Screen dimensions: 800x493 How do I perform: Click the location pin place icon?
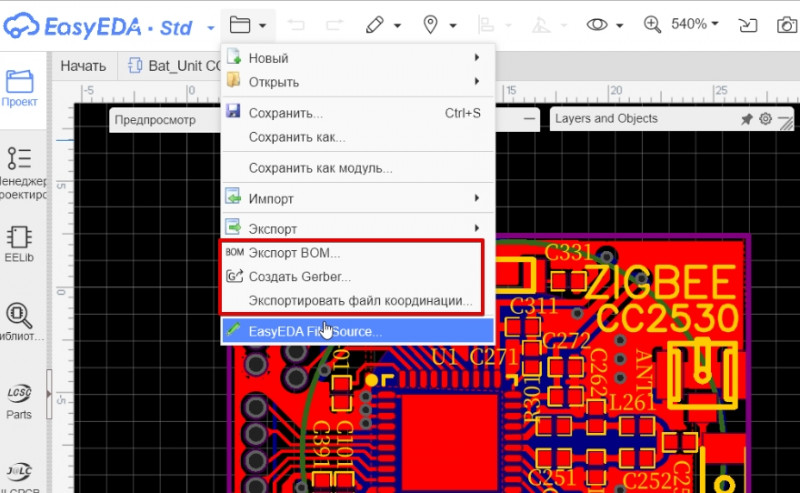[431, 24]
